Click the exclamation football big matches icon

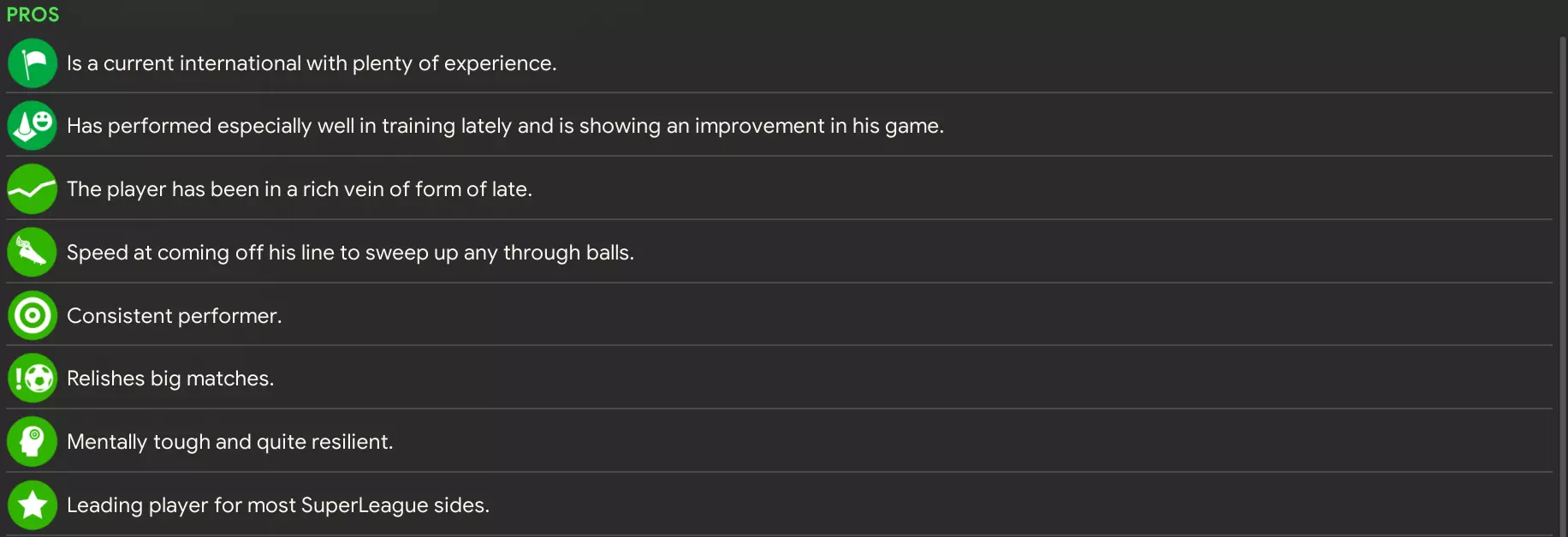click(33, 379)
